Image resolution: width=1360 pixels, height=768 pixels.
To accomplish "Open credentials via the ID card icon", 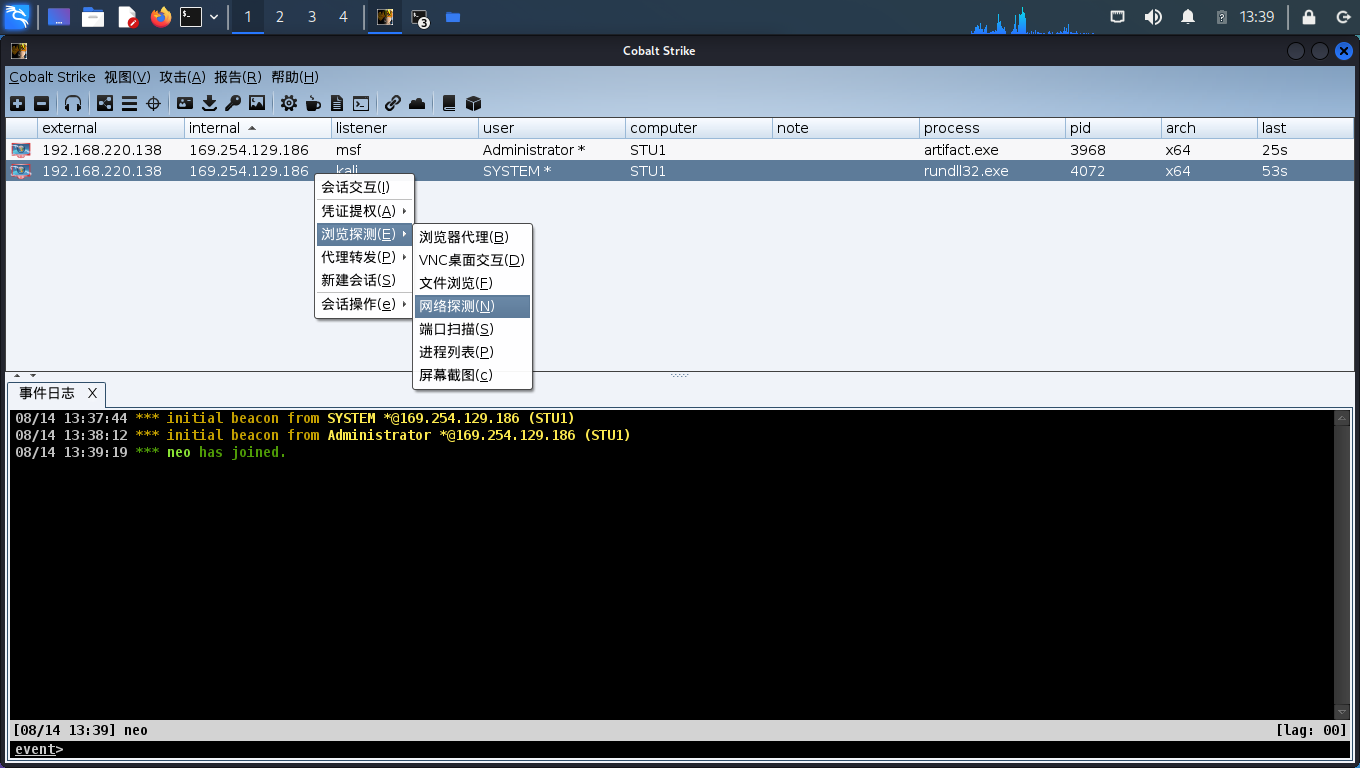I will [185, 103].
